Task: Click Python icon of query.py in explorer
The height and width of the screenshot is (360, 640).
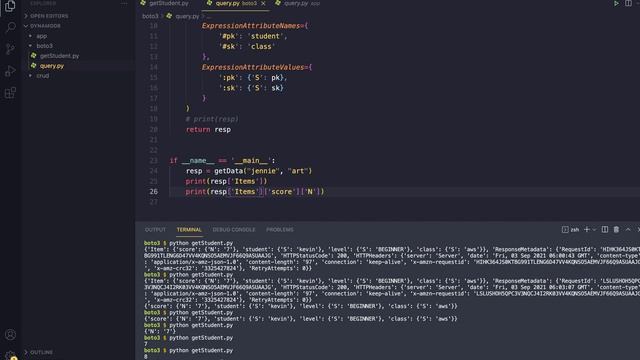Action: click(x=34, y=66)
